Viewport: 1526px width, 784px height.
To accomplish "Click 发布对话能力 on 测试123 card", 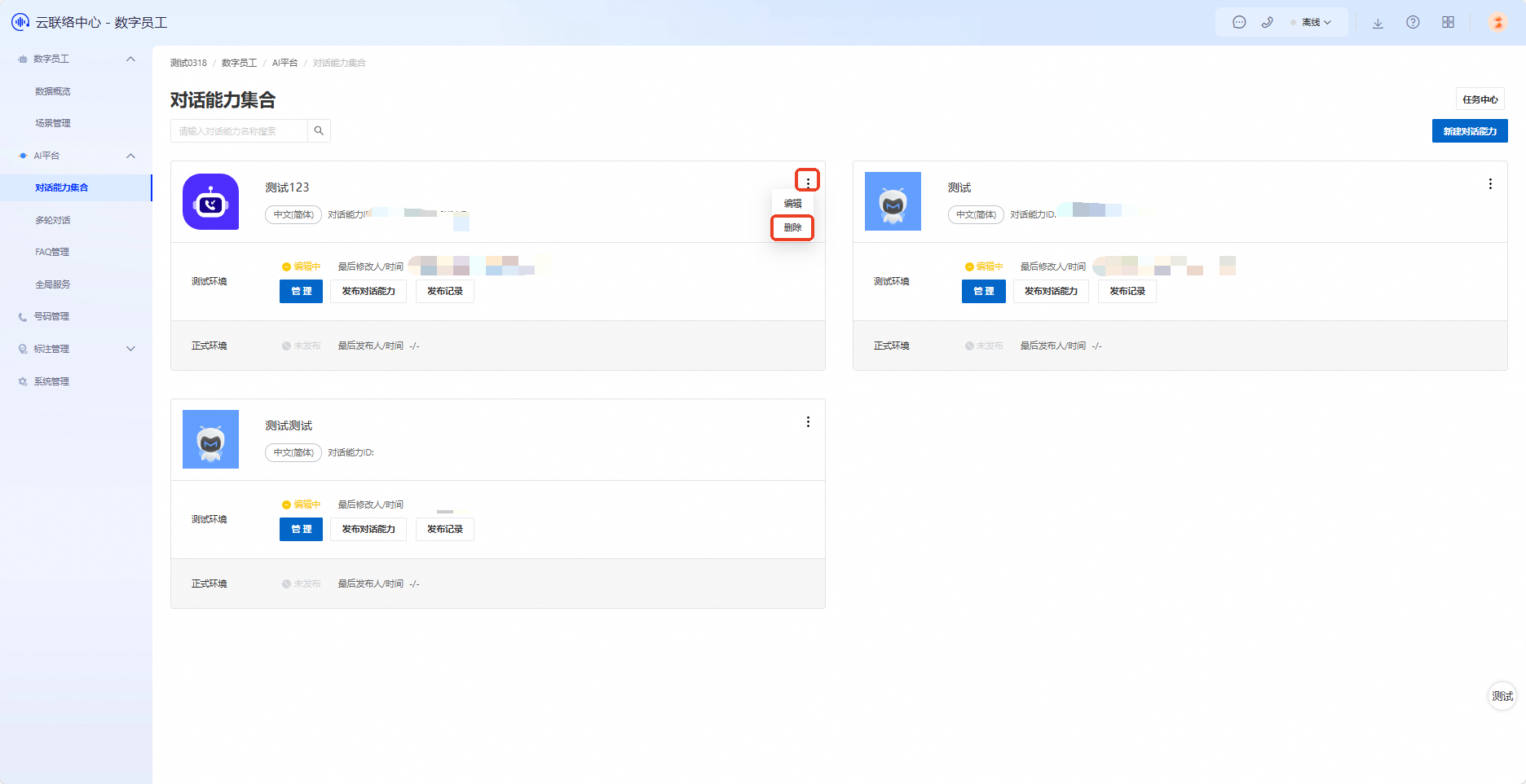I will pyautogui.click(x=368, y=291).
